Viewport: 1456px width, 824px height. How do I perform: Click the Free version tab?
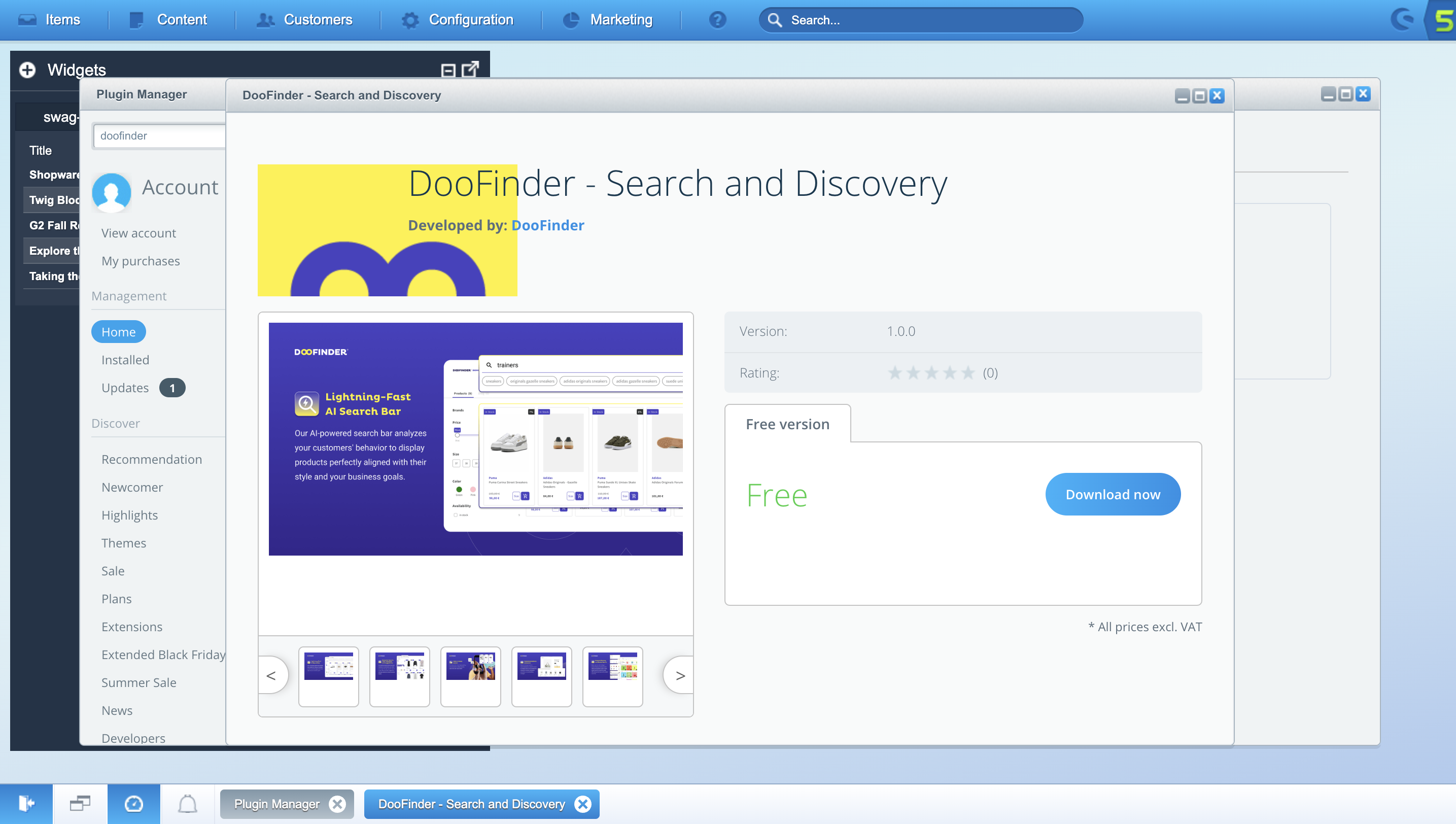point(787,424)
